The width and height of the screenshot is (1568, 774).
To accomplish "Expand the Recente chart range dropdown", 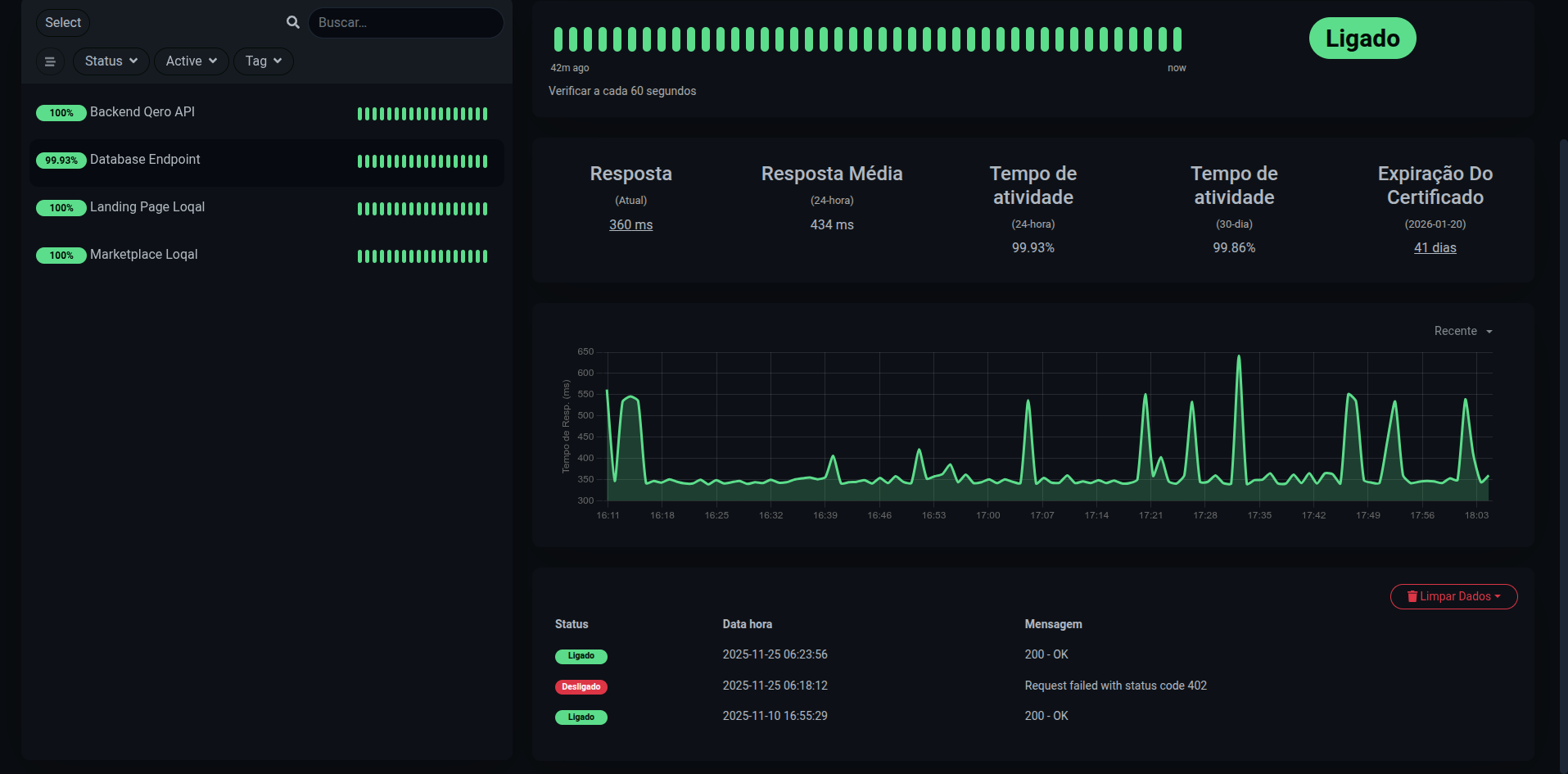I will pyautogui.click(x=1463, y=331).
